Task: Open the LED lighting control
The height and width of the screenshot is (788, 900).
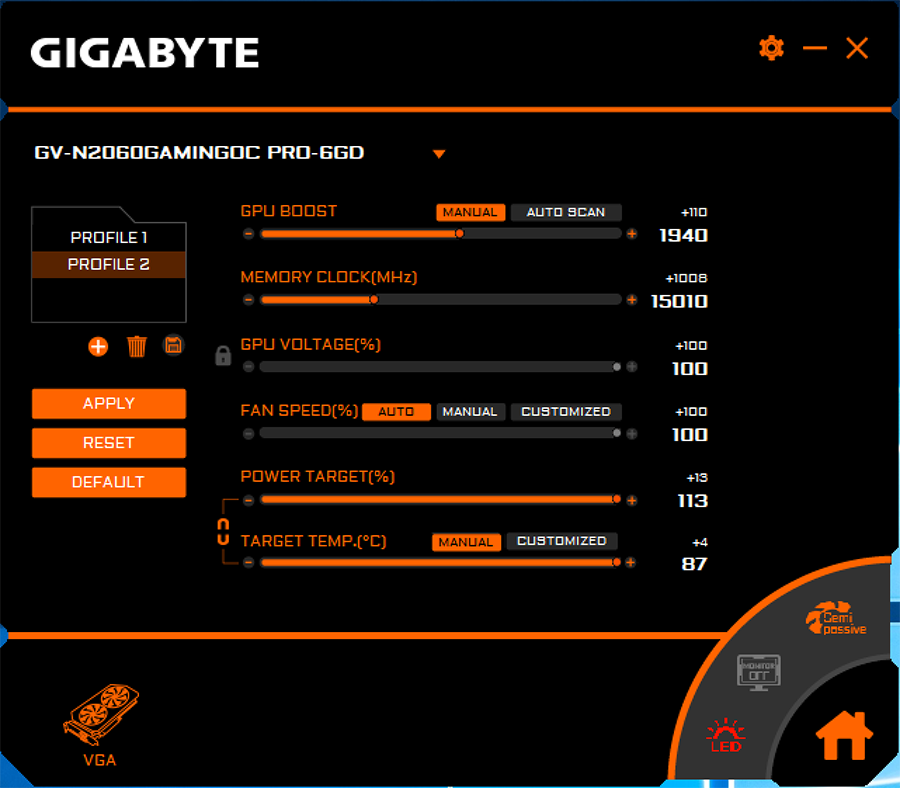Action: (x=725, y=735)
